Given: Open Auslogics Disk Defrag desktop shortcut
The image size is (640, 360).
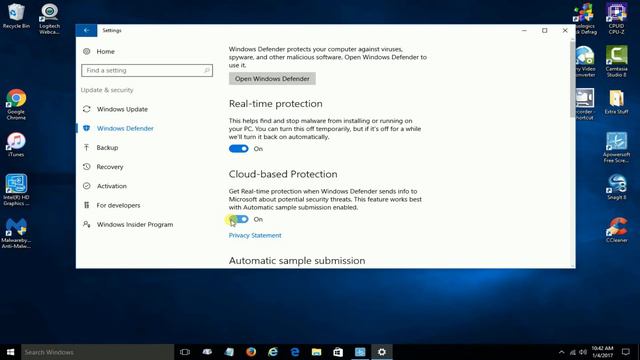Looking at the screenshot, I should click(584, 18).
